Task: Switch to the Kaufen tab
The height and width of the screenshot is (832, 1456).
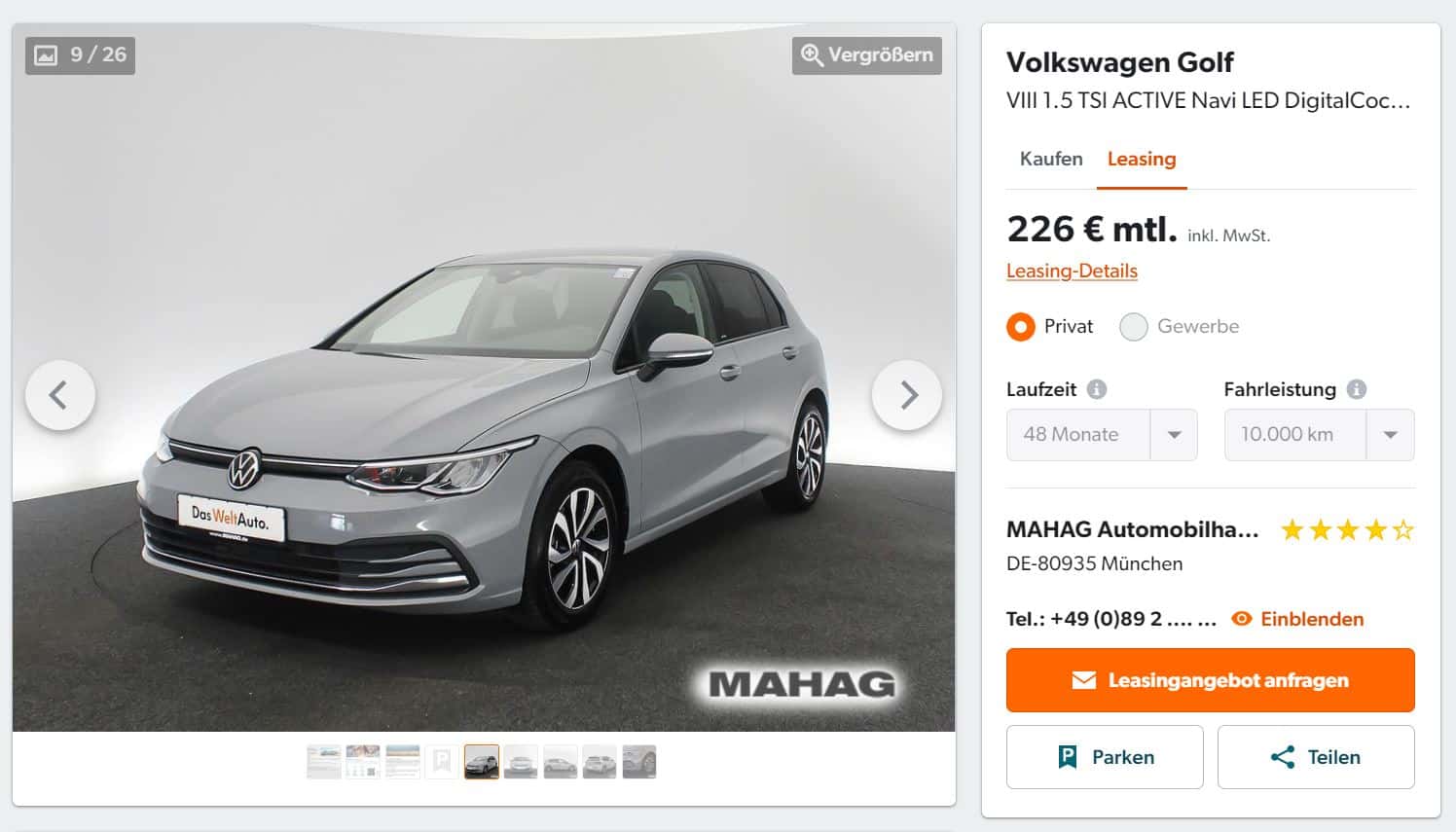Action: pos(1051,159)
